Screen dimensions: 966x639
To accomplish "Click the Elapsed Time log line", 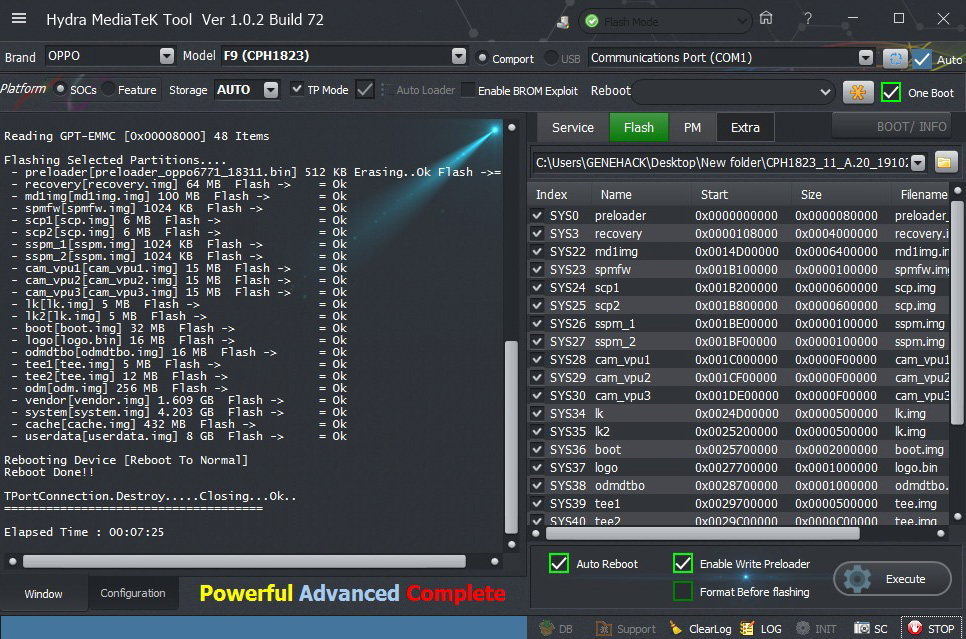I will pyautogui.click(x=84, y=532).
